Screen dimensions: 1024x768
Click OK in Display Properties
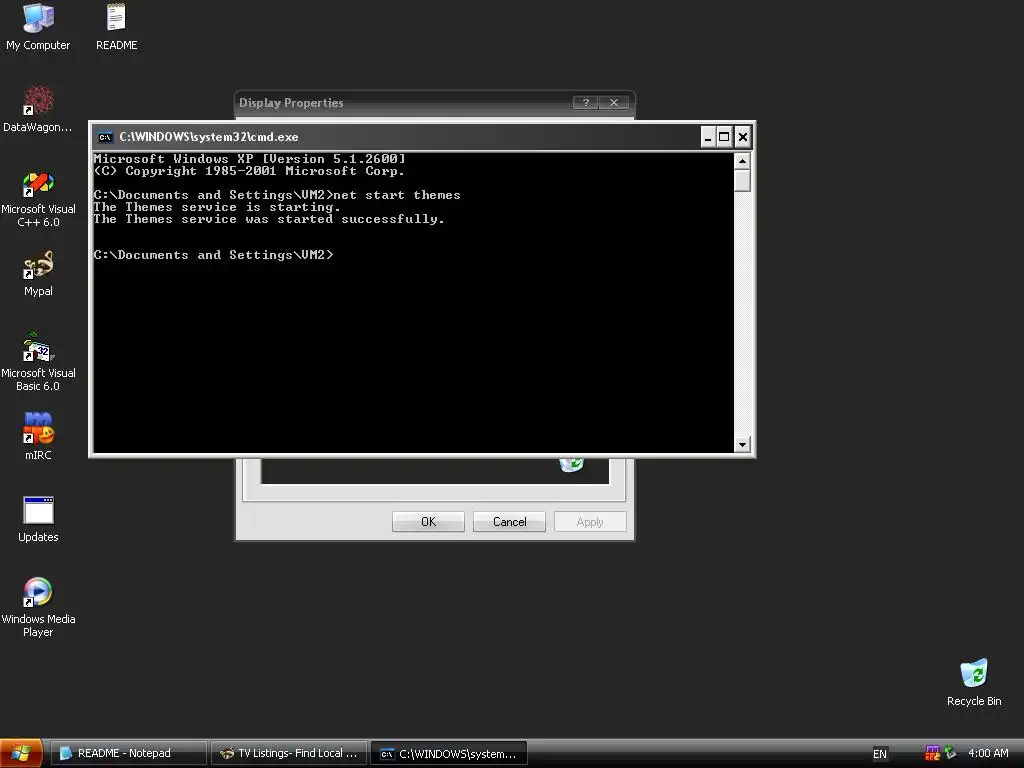[428, 522]
